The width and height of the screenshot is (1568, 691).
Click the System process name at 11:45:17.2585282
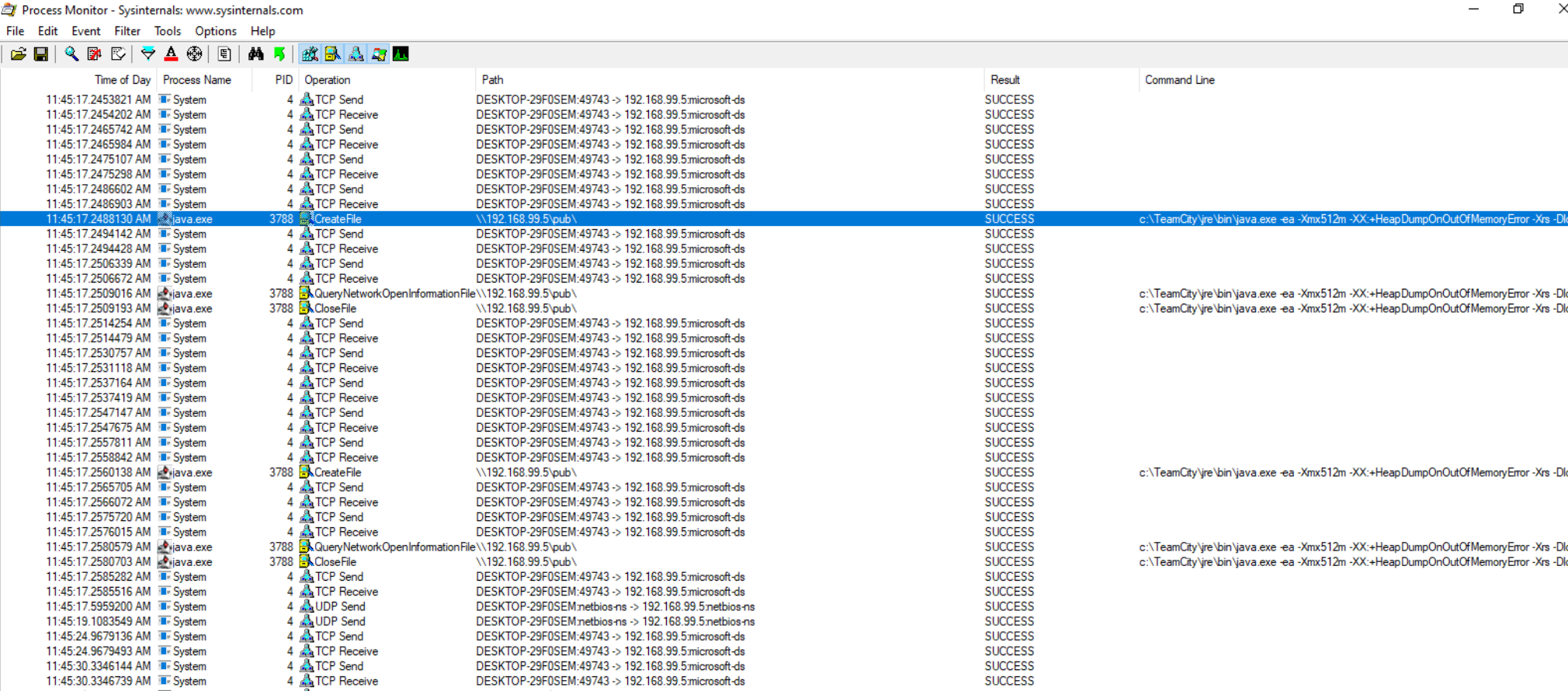point(189,577)
